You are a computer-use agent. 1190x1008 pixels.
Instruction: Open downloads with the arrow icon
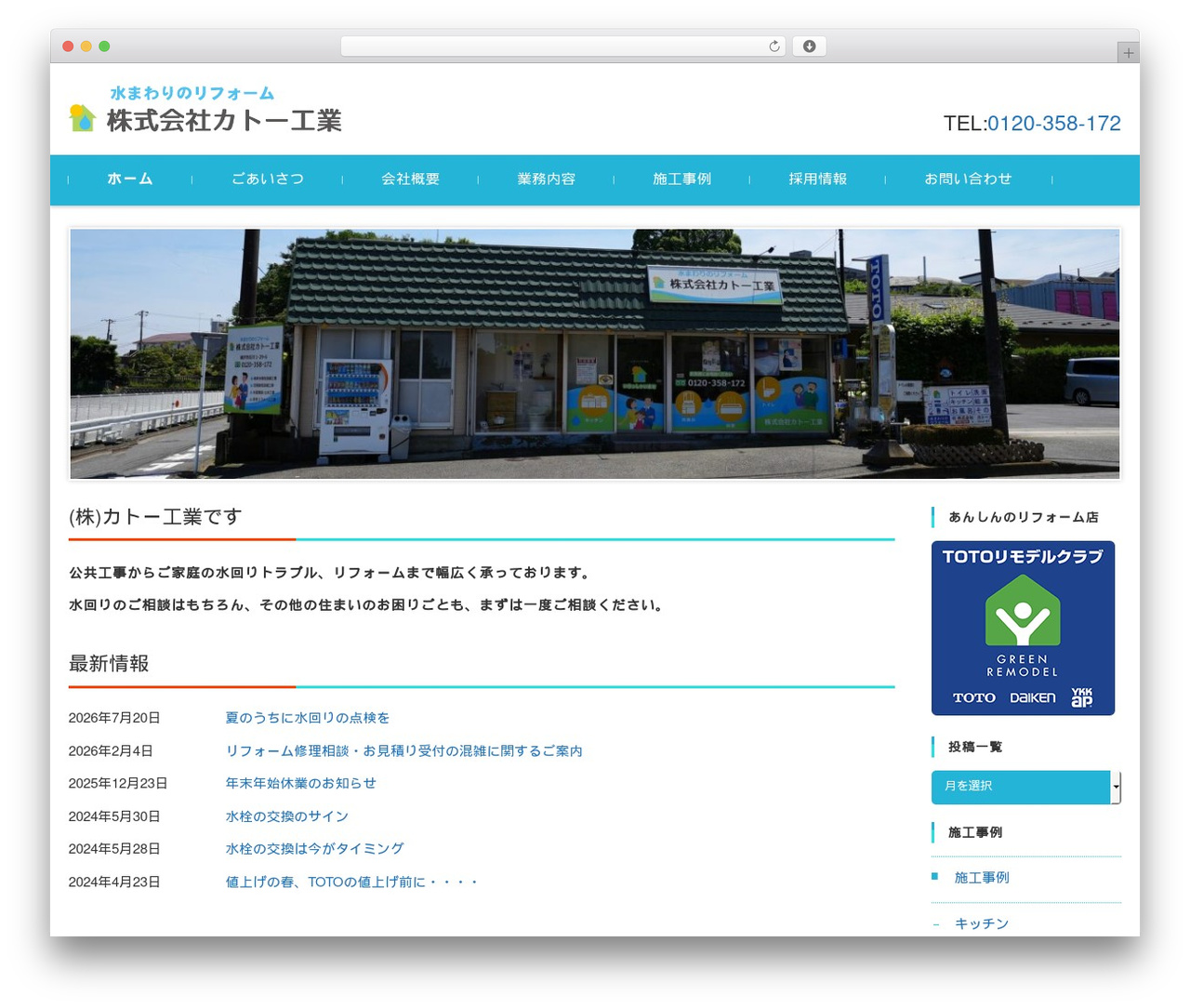(x=810, y=46)
